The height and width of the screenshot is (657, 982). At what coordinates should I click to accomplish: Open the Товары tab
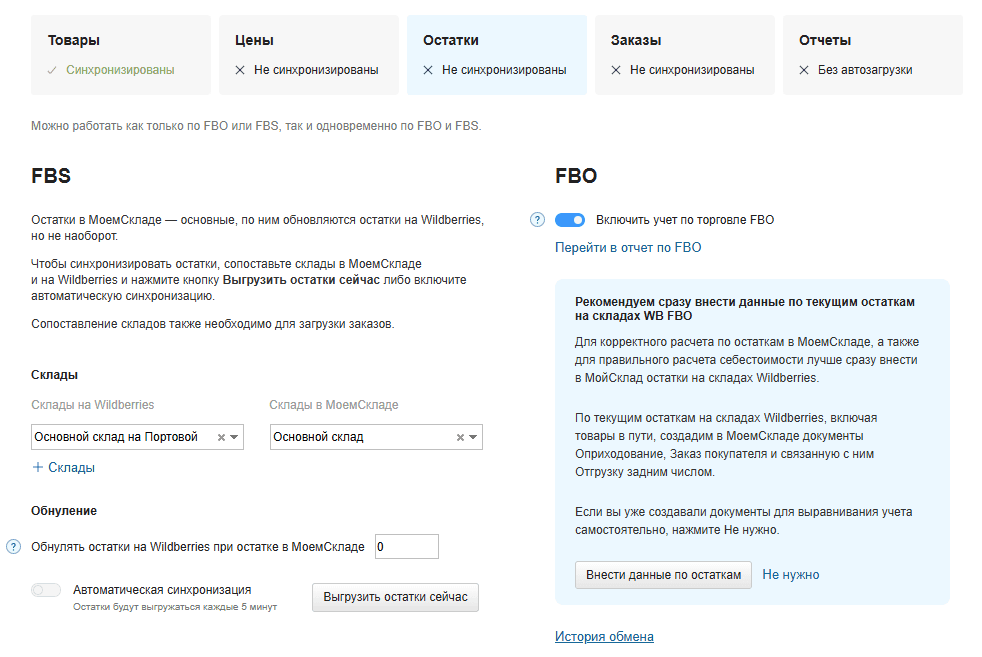click(x=121, y=55)
